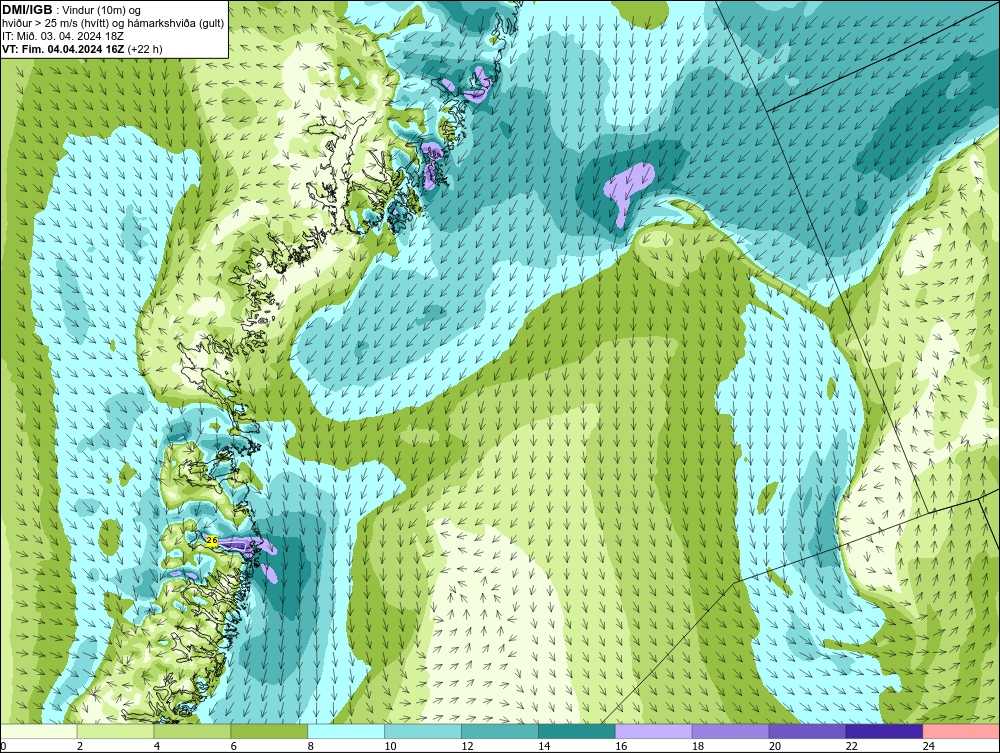1000x753 pixels.
Task: Click the legend label '8'
Action: click(311, 746)
